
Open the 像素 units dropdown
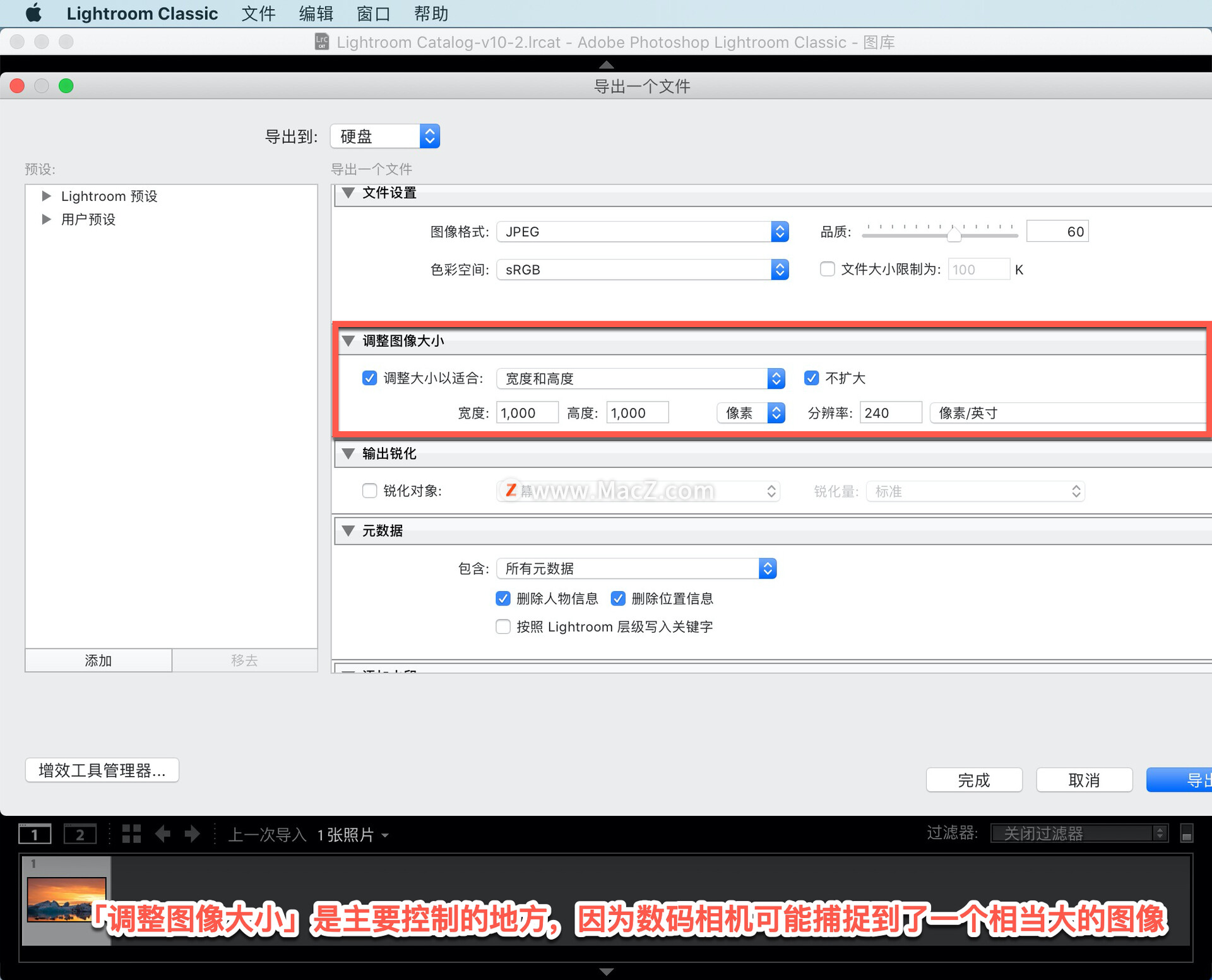[x=751, y=413]
